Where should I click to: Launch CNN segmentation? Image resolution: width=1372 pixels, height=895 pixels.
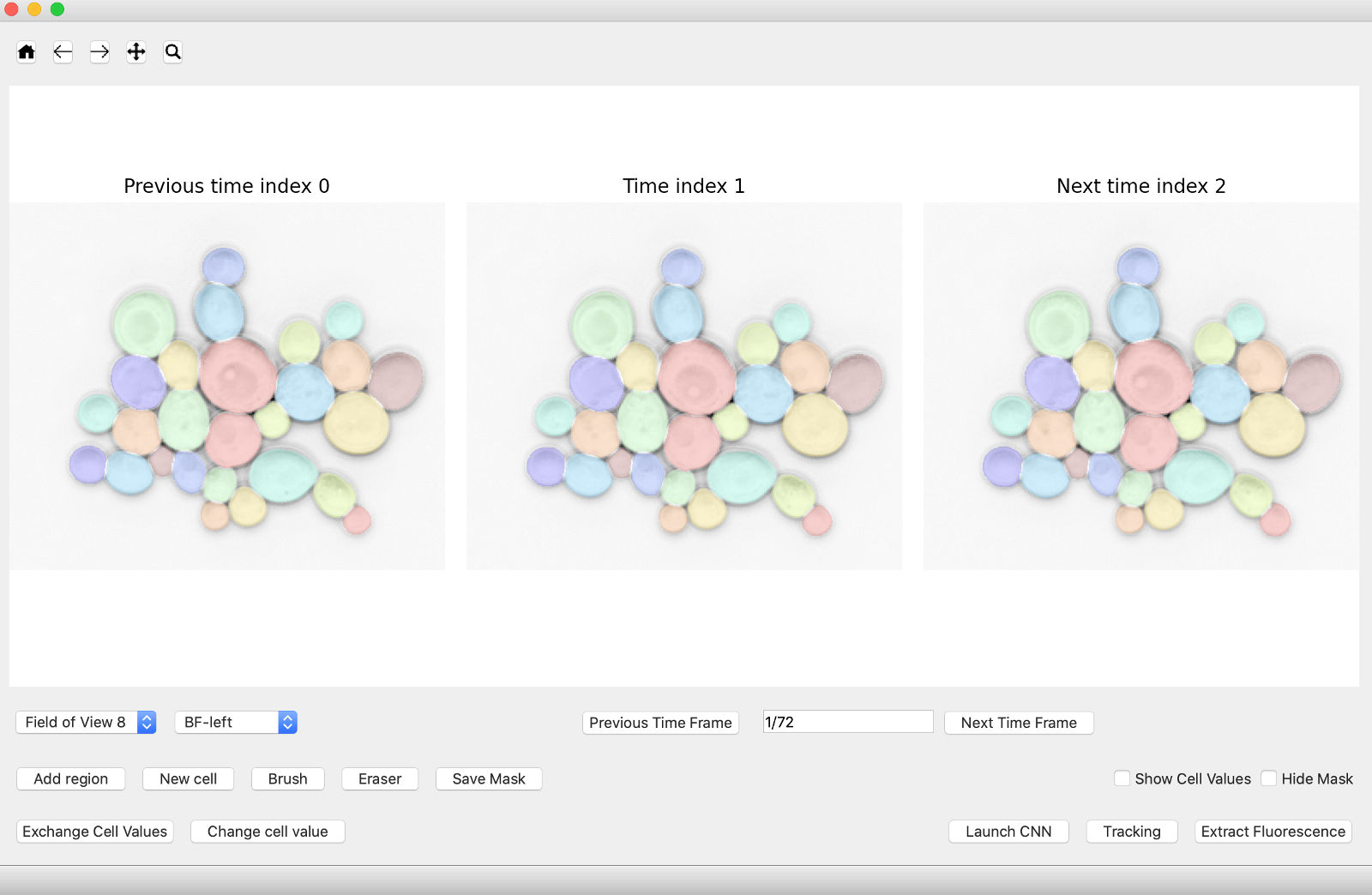1008,832
